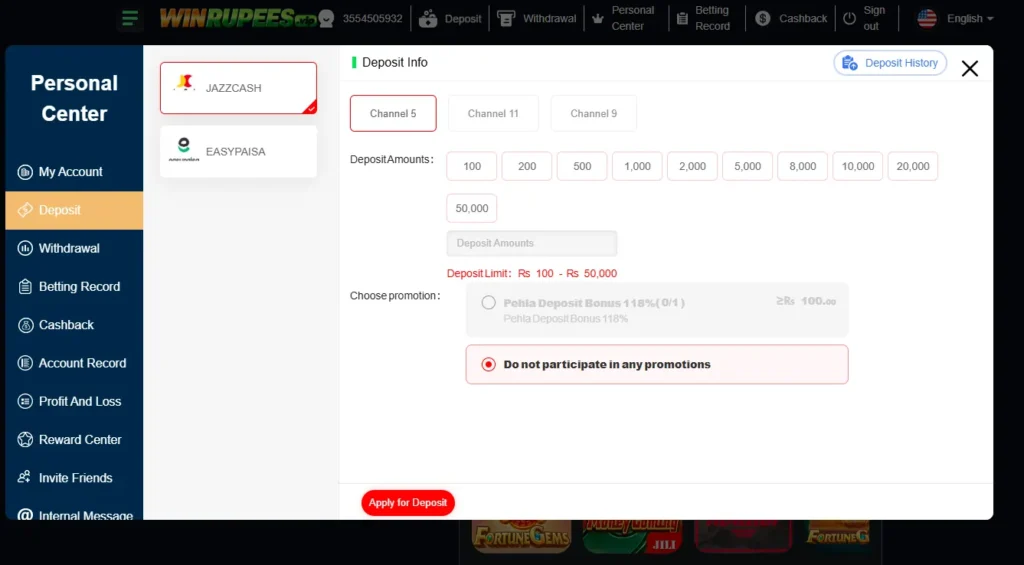The image size is (1024, 565).
Task: Choose the 100 deposit amount
Action: [x=472, y=167]
